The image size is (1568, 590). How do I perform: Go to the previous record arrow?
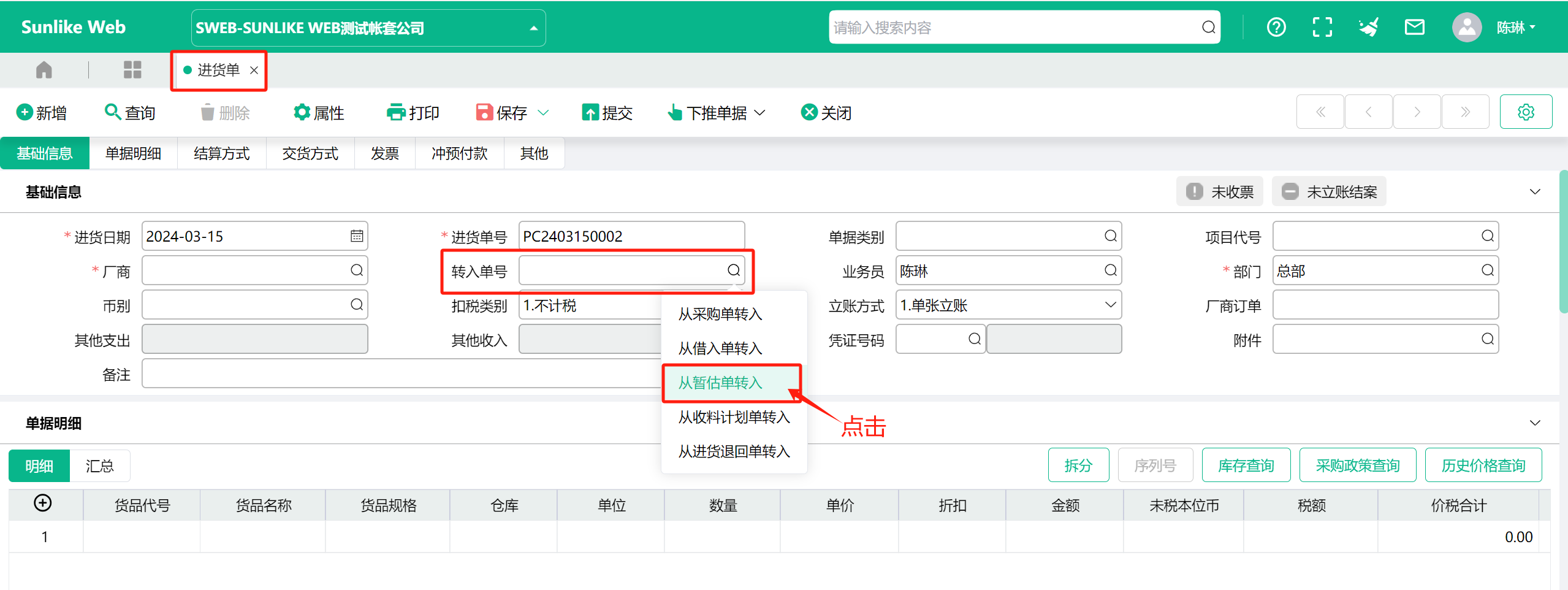[x=1369, y=112]
